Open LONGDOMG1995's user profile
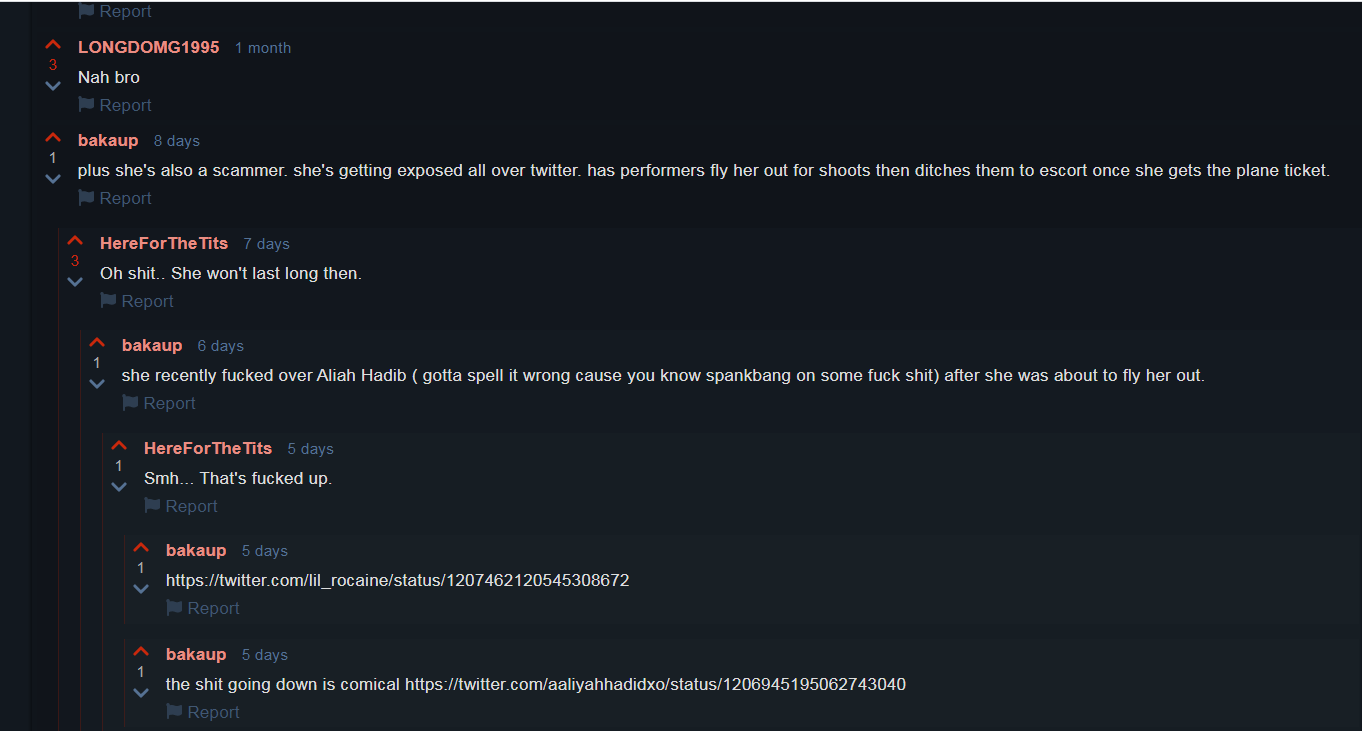The height and width of the screenshot is (731, 1362). (148, 47)
